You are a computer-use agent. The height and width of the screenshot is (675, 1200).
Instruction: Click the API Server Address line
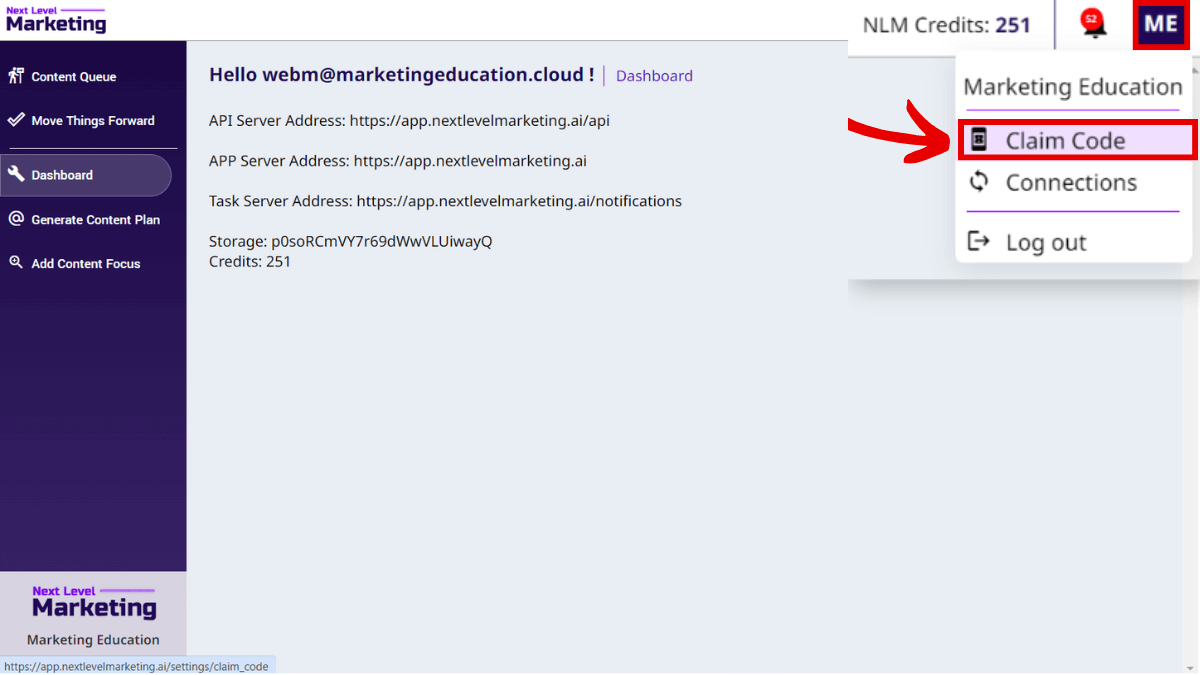coord(409,121)
